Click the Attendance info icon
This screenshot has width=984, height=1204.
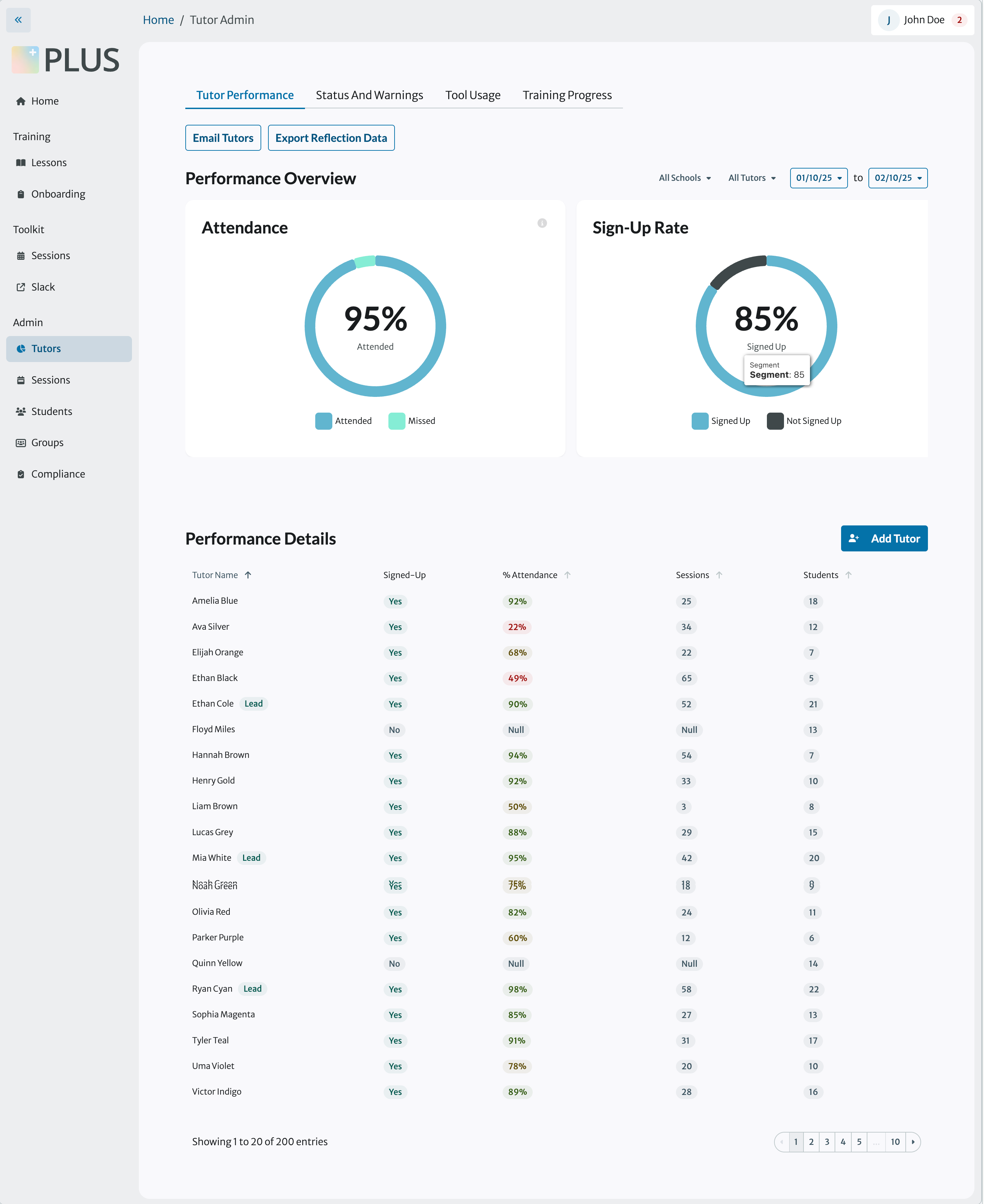click(x=542, y=223)
